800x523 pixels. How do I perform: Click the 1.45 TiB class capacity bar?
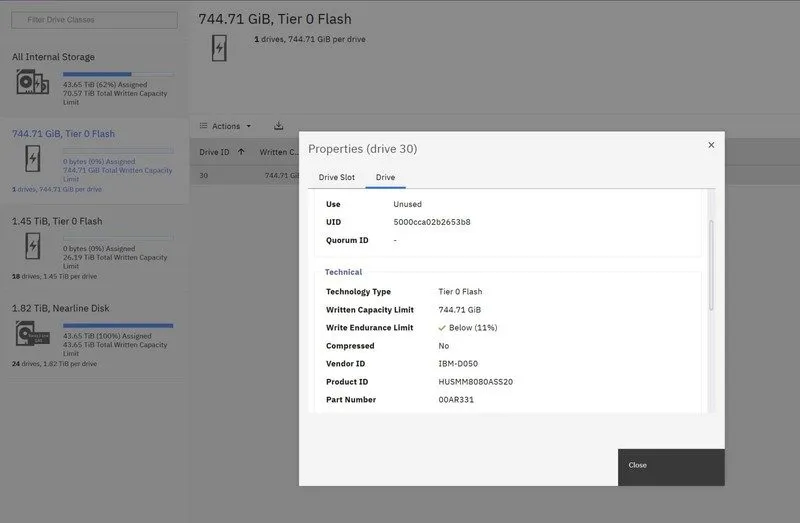pyautogui.click(x=118, y=238)
